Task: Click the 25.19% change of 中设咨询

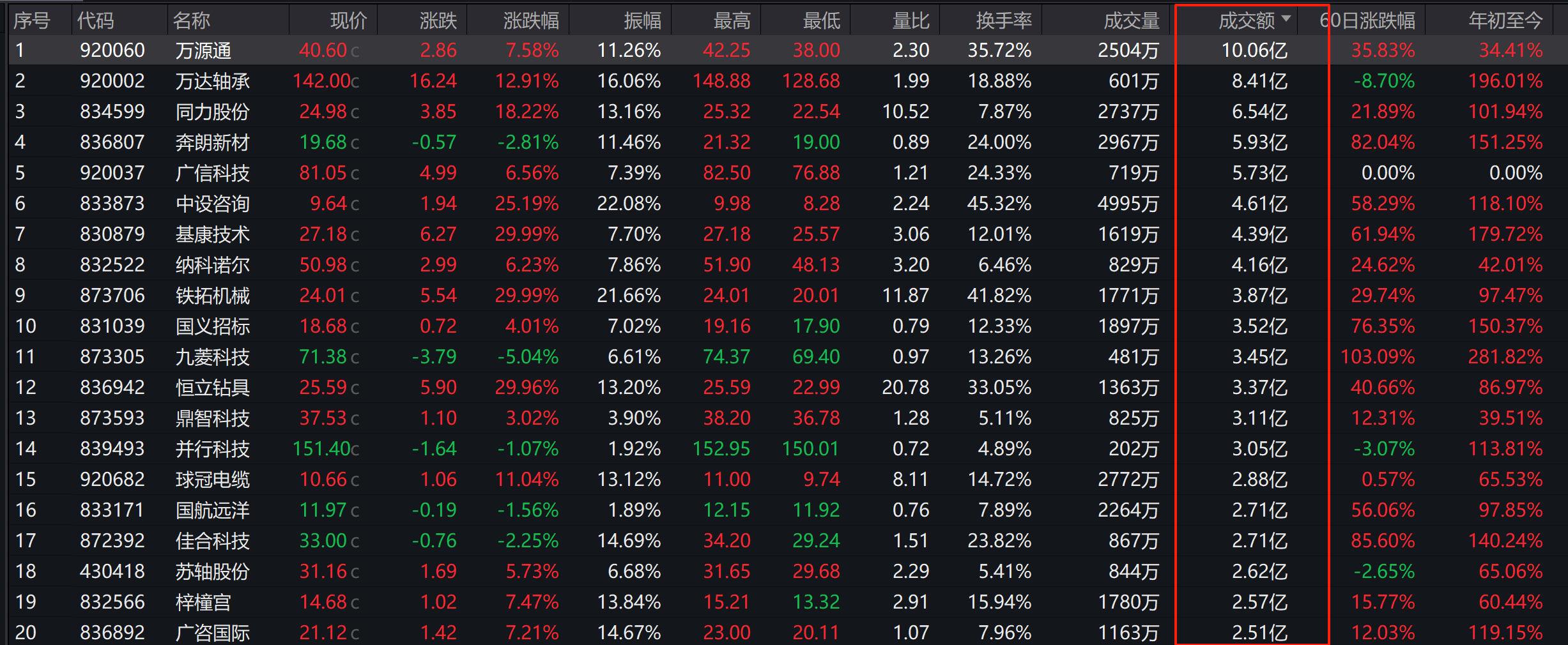Action: 527,204
